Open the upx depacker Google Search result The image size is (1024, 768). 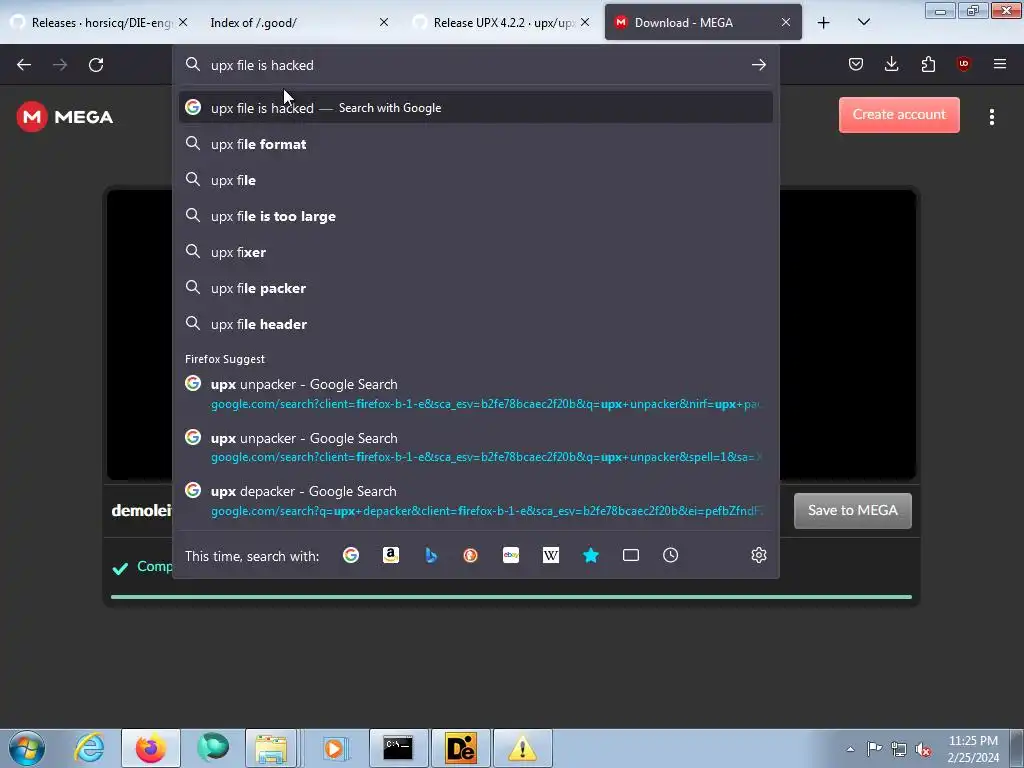pos(475,501)
